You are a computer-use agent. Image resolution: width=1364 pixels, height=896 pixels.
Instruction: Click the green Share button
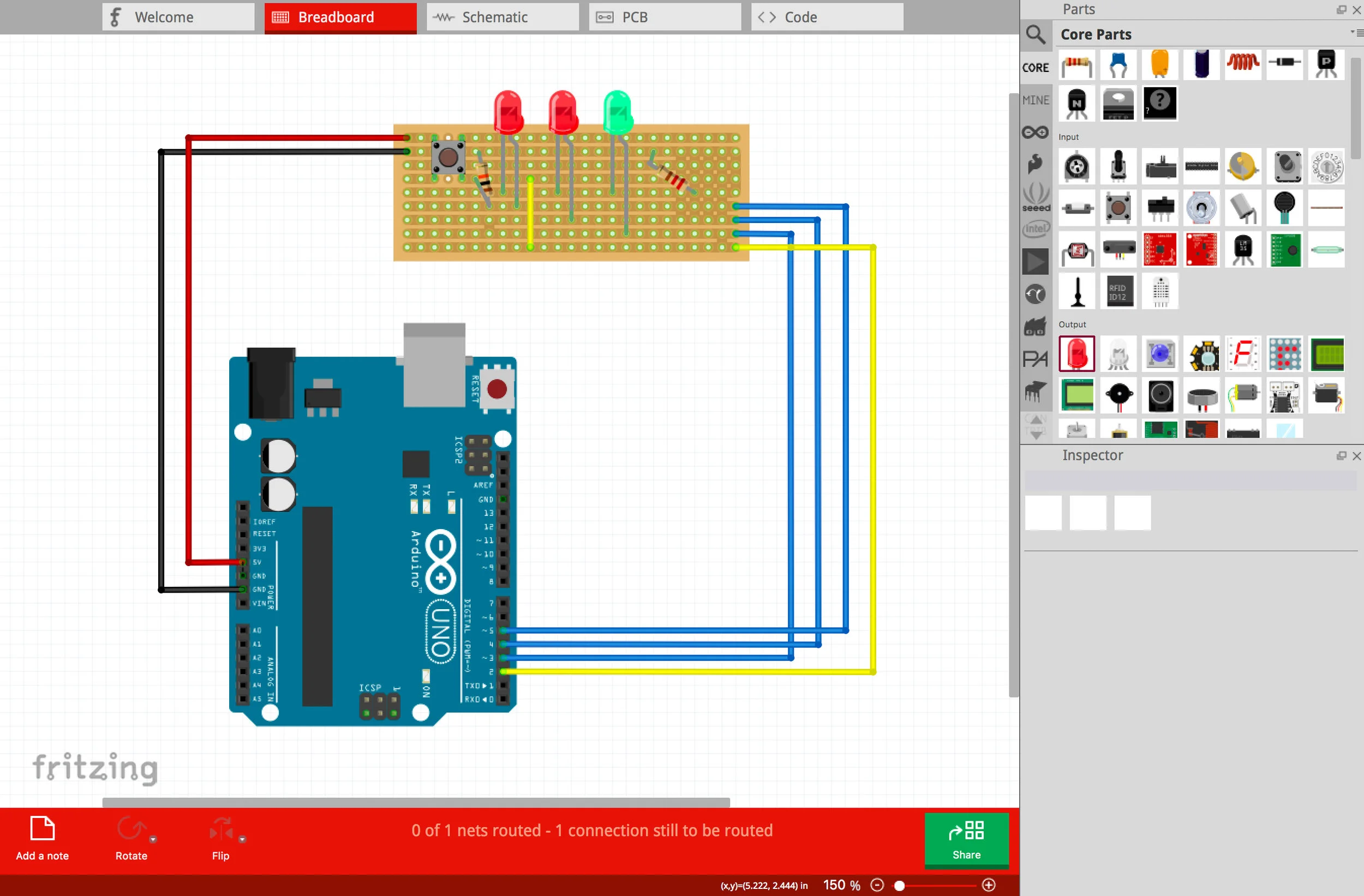point(966,840)
